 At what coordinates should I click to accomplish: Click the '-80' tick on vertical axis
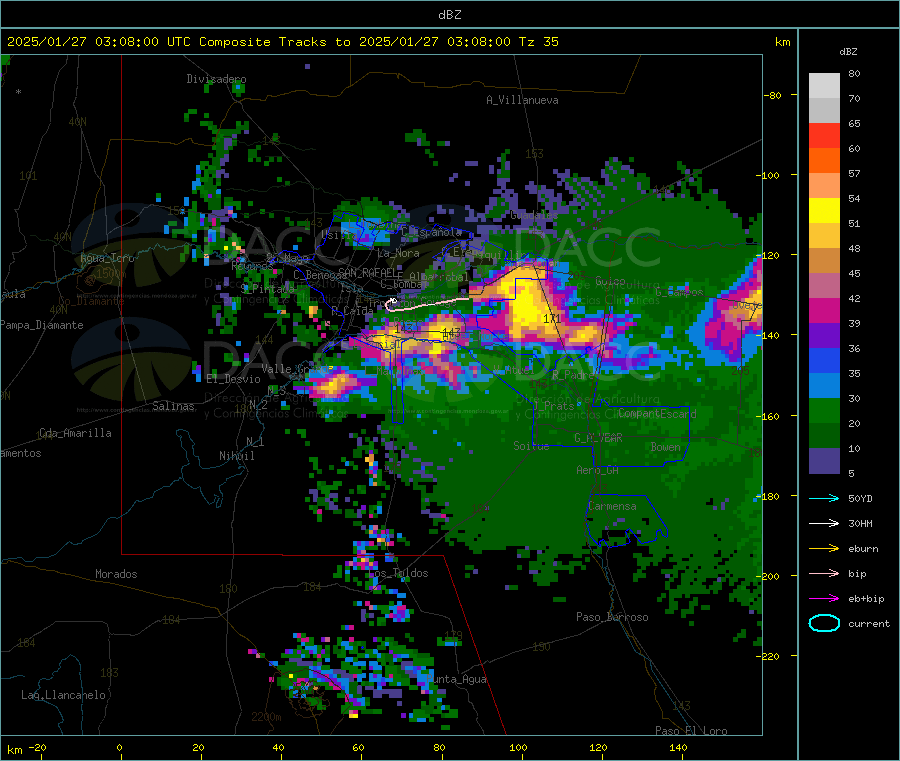(773, 95)
